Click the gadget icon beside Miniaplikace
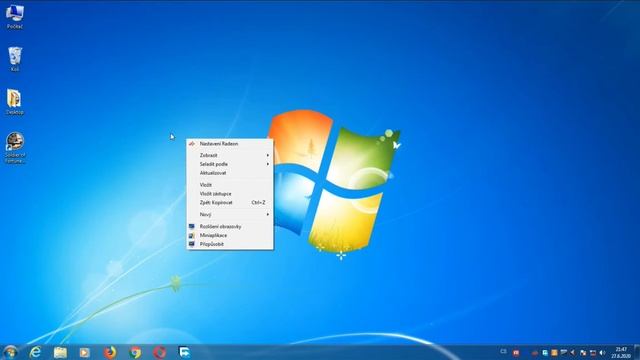The width and height of the screenshot is (640, 360). 192,235
